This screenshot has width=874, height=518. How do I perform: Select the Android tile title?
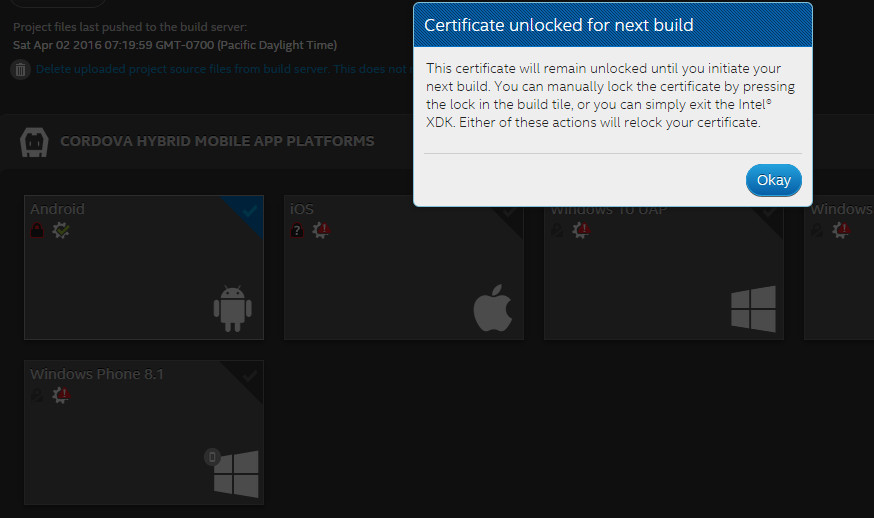click(57, 209)
